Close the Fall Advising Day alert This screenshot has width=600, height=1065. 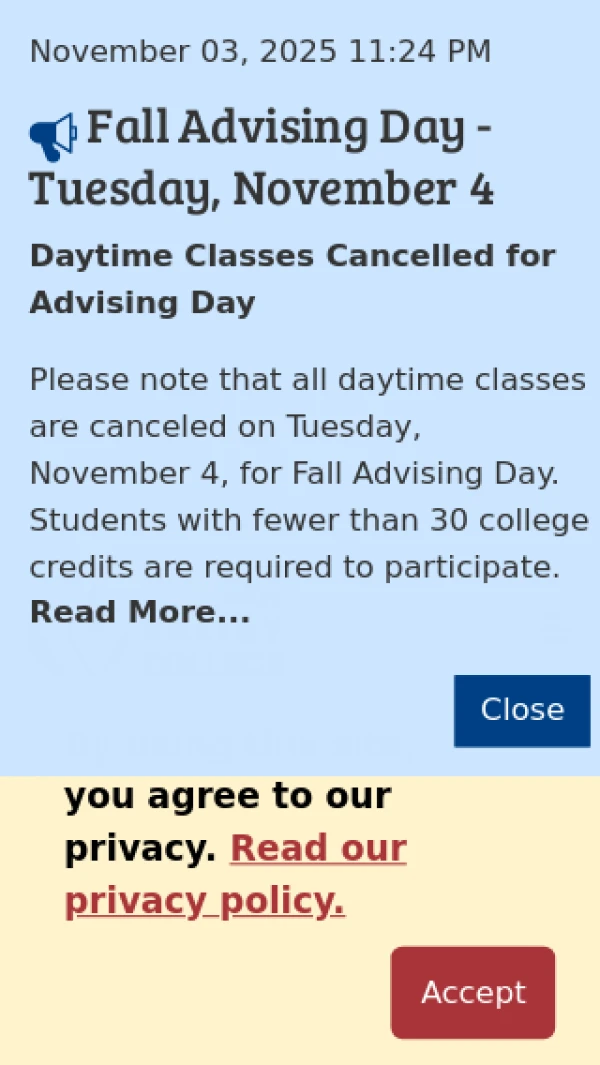coord(522,710)
